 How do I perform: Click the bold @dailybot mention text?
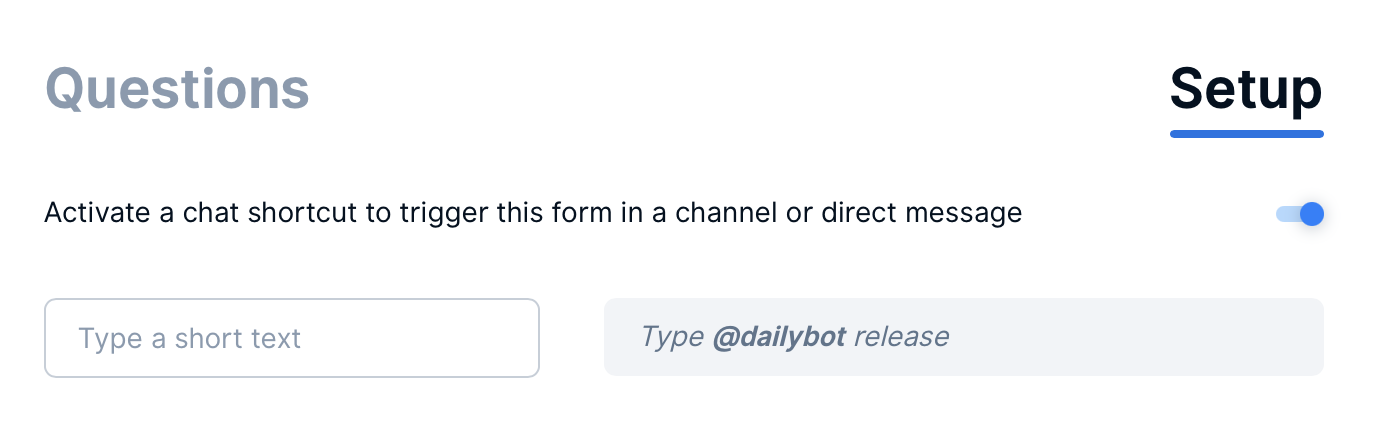[x=779, y=337]
